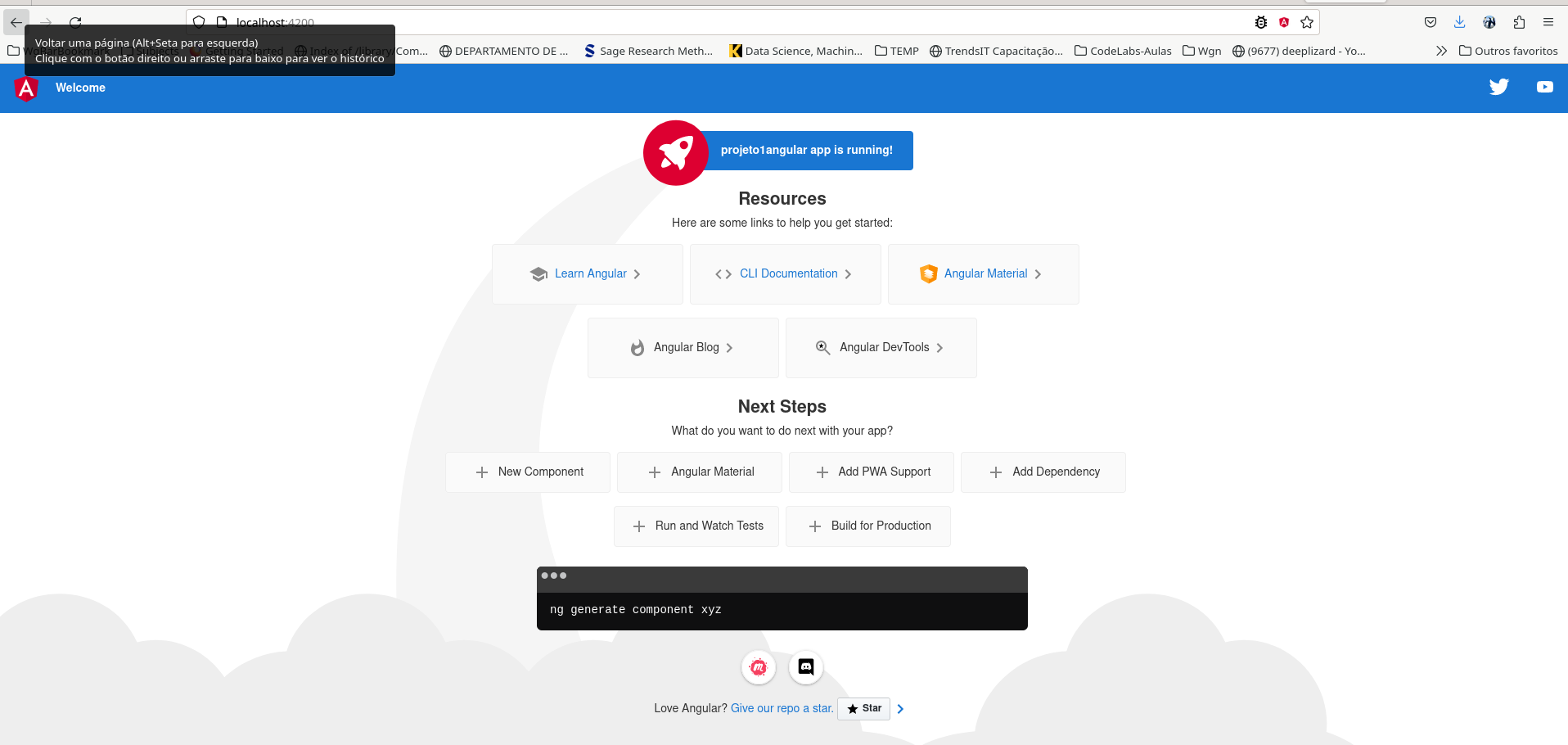Open the Twitter icon link
The height and width of the screenshot is (745, 1568).
[x=1498, y=87]
